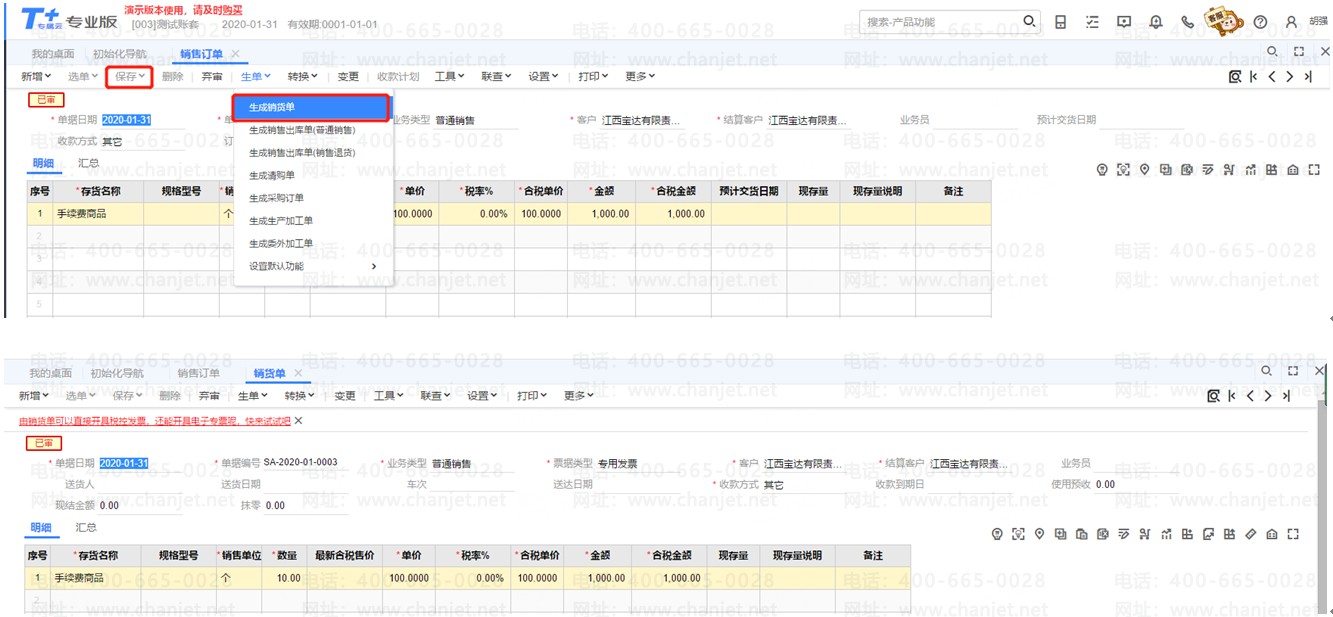Click the calculator icon beside the search box
1333x617 pixels.
click(x=1061, y=22)
